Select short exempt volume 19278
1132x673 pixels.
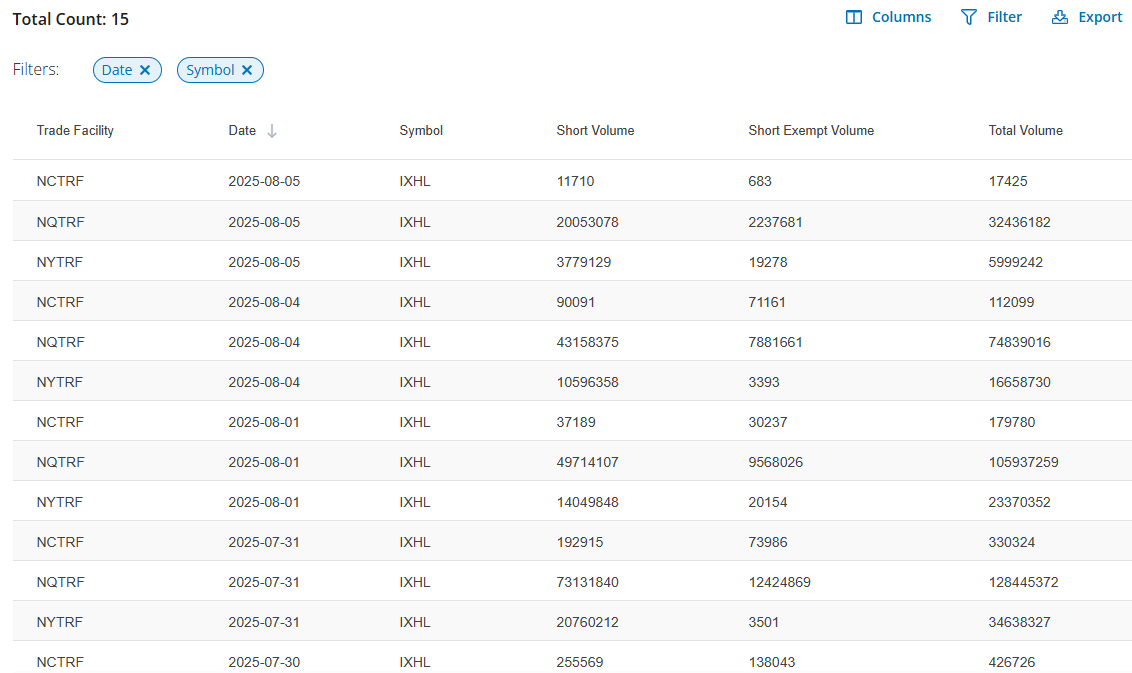[x=767, y=262]
